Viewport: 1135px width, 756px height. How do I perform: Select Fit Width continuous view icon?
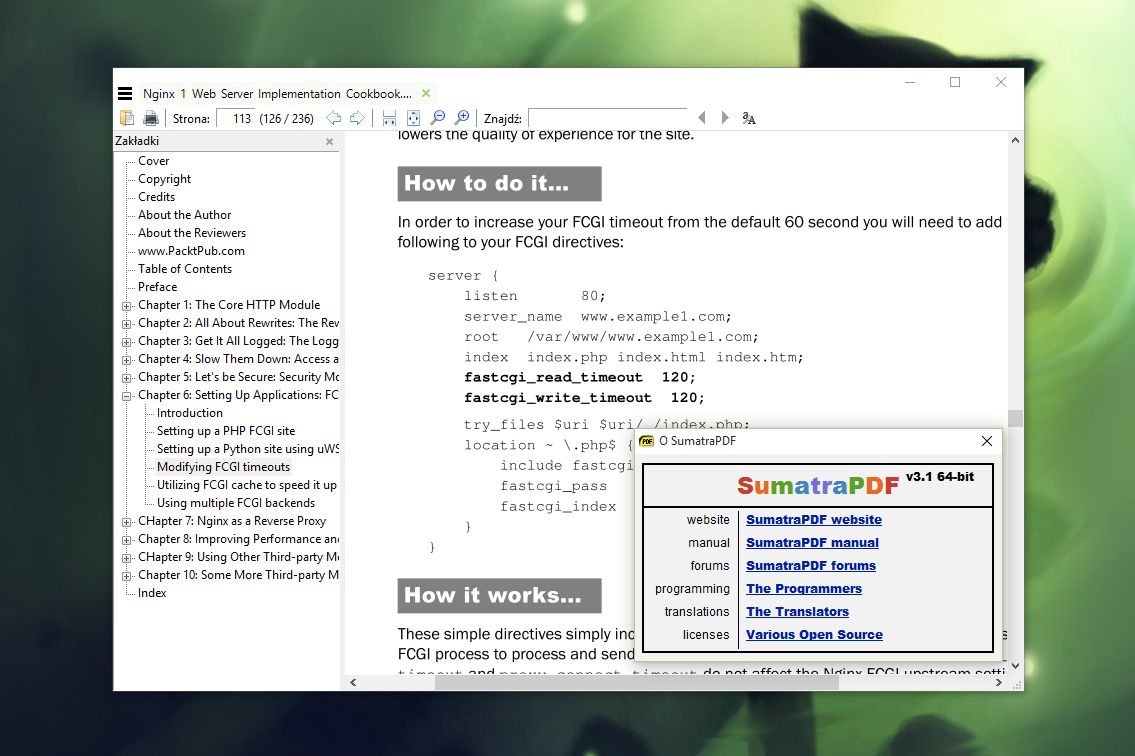389,118
